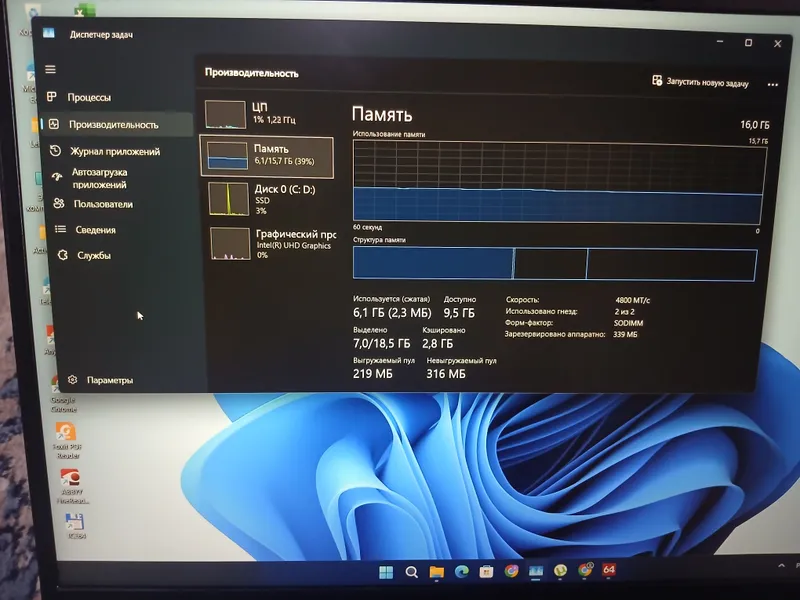Screen dimensions: 800x600
Task: Select the Производительность section
Action: tap(114, 124)
